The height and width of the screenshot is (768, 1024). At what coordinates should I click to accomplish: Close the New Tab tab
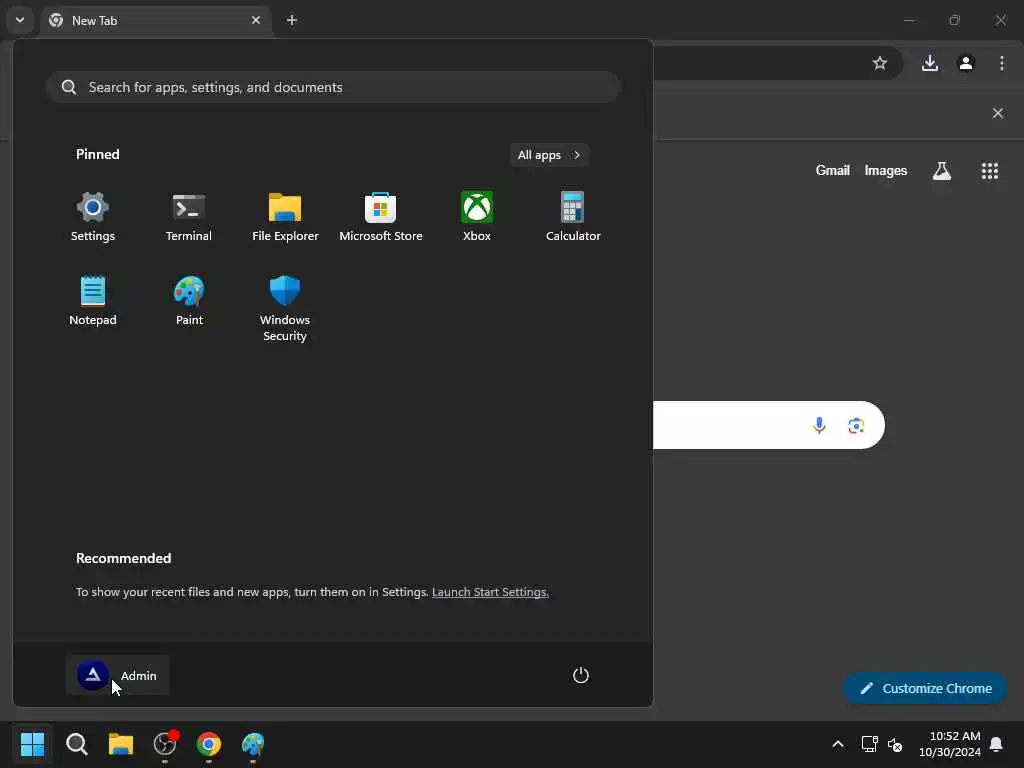pyautogui.click(x=256, y=20)
